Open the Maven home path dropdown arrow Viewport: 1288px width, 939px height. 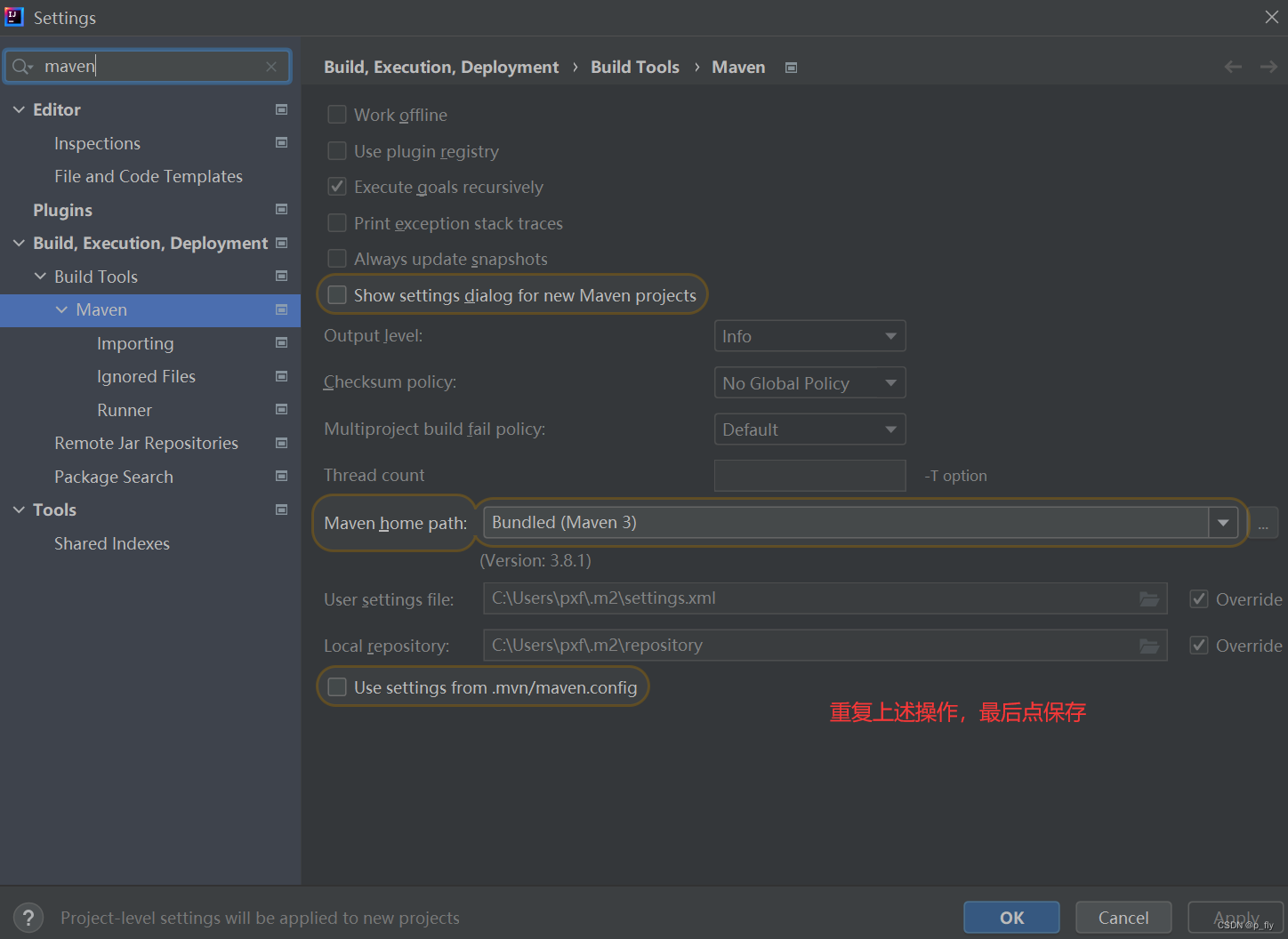point(1223,523)
